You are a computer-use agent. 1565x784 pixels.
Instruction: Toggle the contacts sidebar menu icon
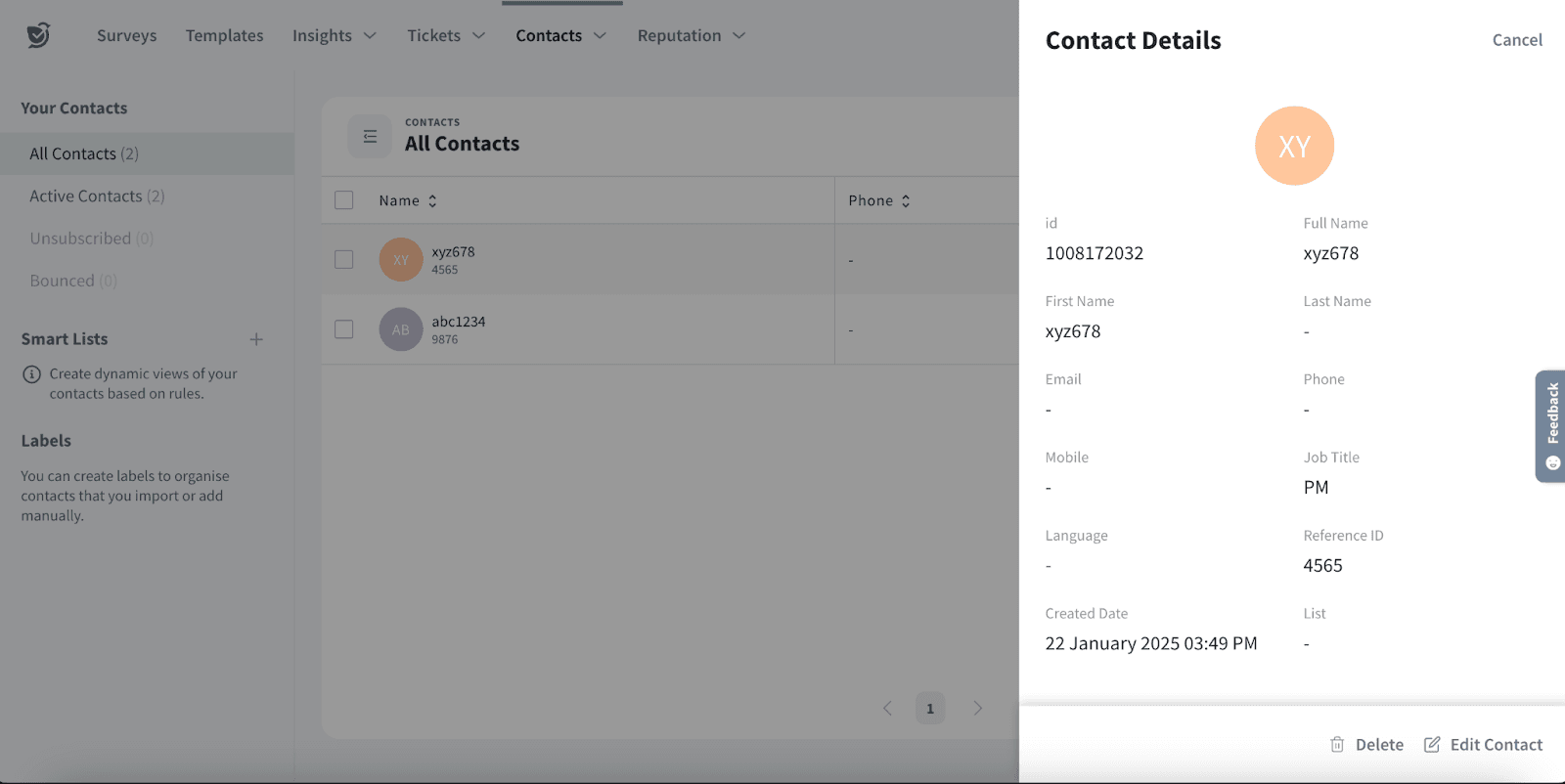click(370, 137)
